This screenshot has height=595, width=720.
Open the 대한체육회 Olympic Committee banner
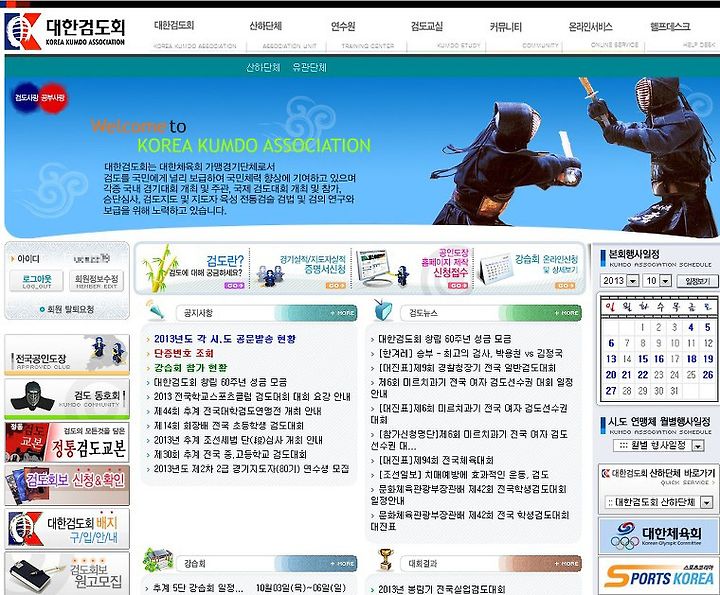click(x=658, y=536)
